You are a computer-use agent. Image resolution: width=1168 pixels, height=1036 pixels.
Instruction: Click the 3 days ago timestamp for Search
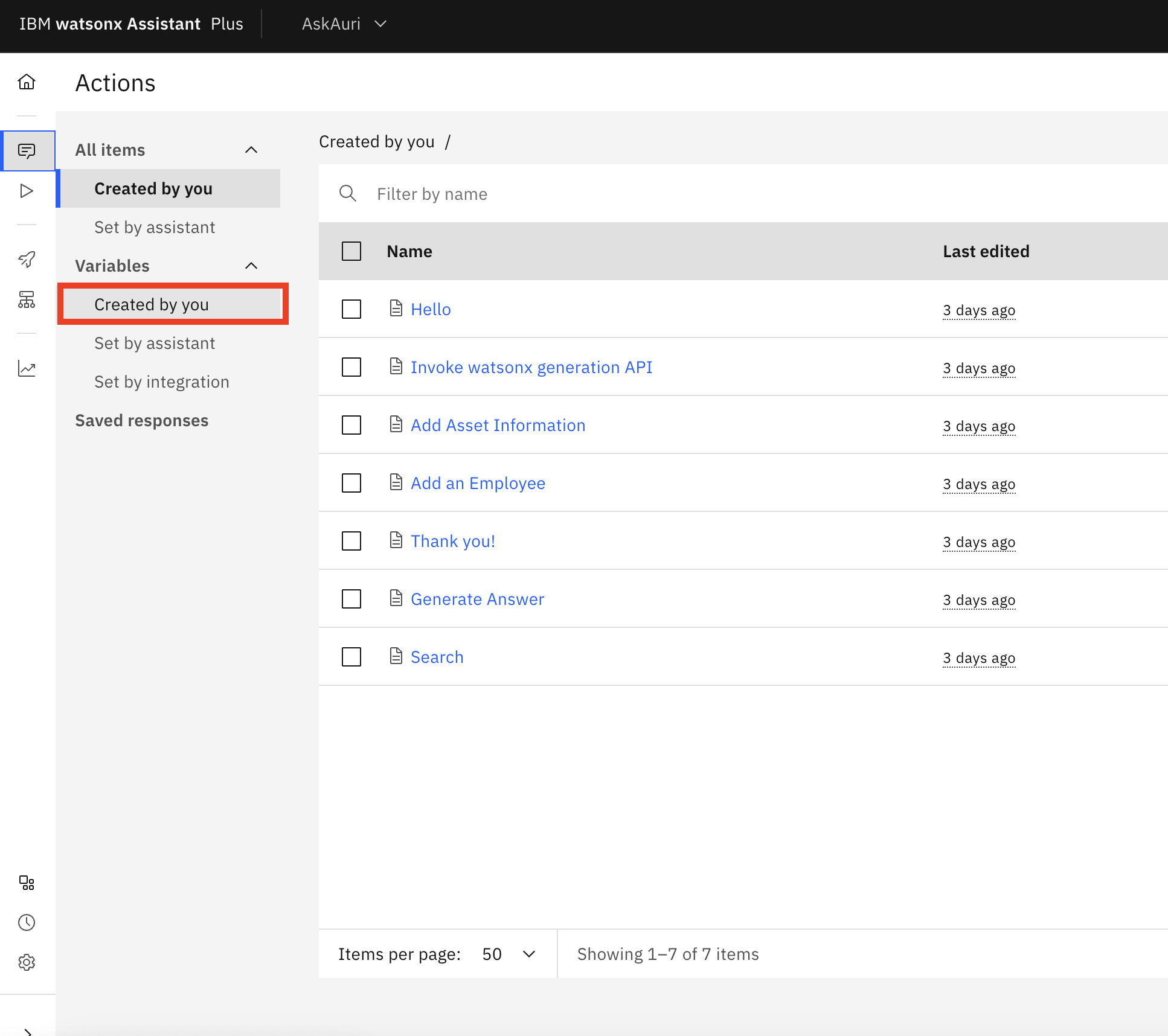click(x=979, y=658)
